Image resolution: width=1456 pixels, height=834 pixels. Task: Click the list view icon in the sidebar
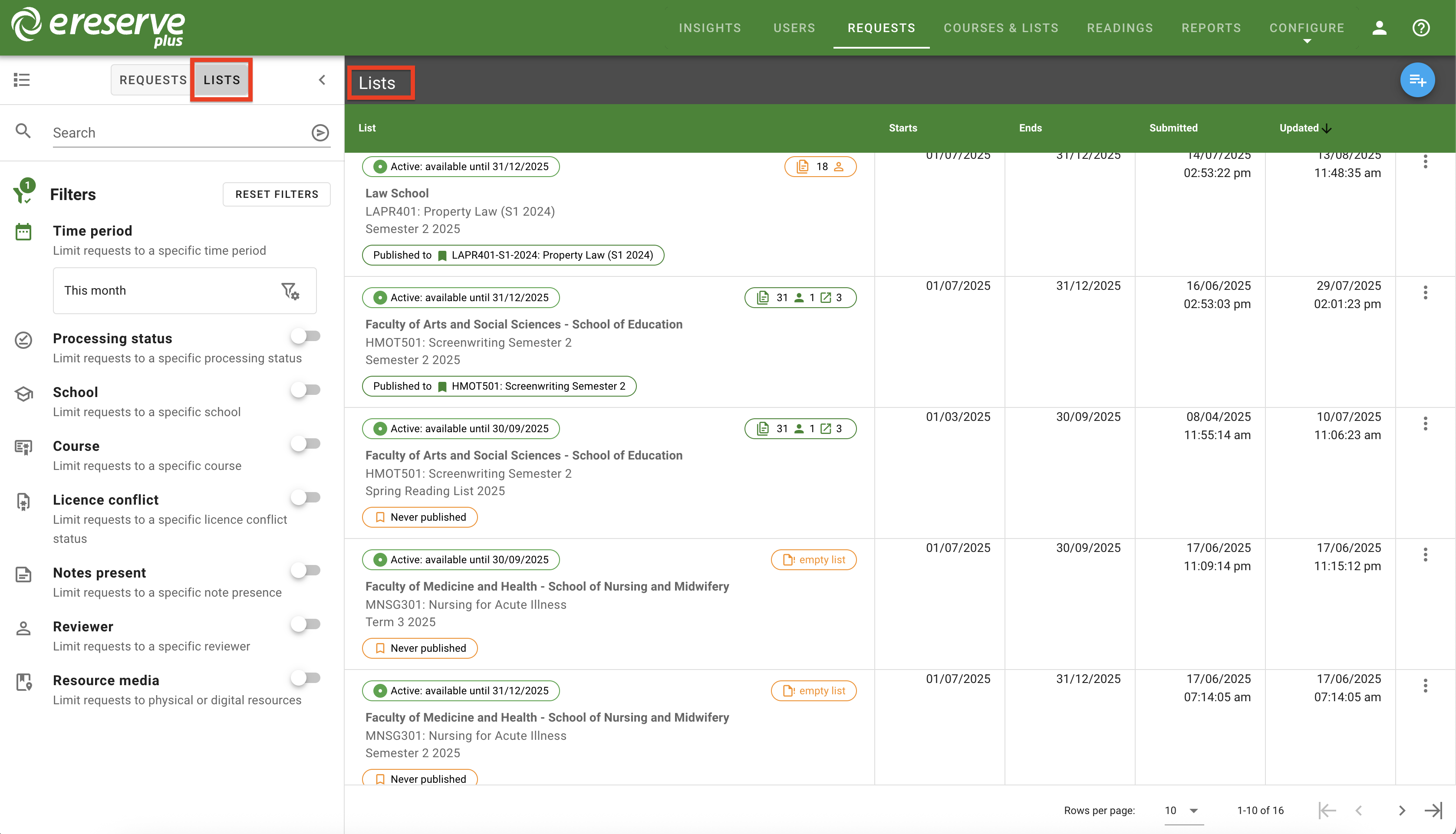point(22,79)
